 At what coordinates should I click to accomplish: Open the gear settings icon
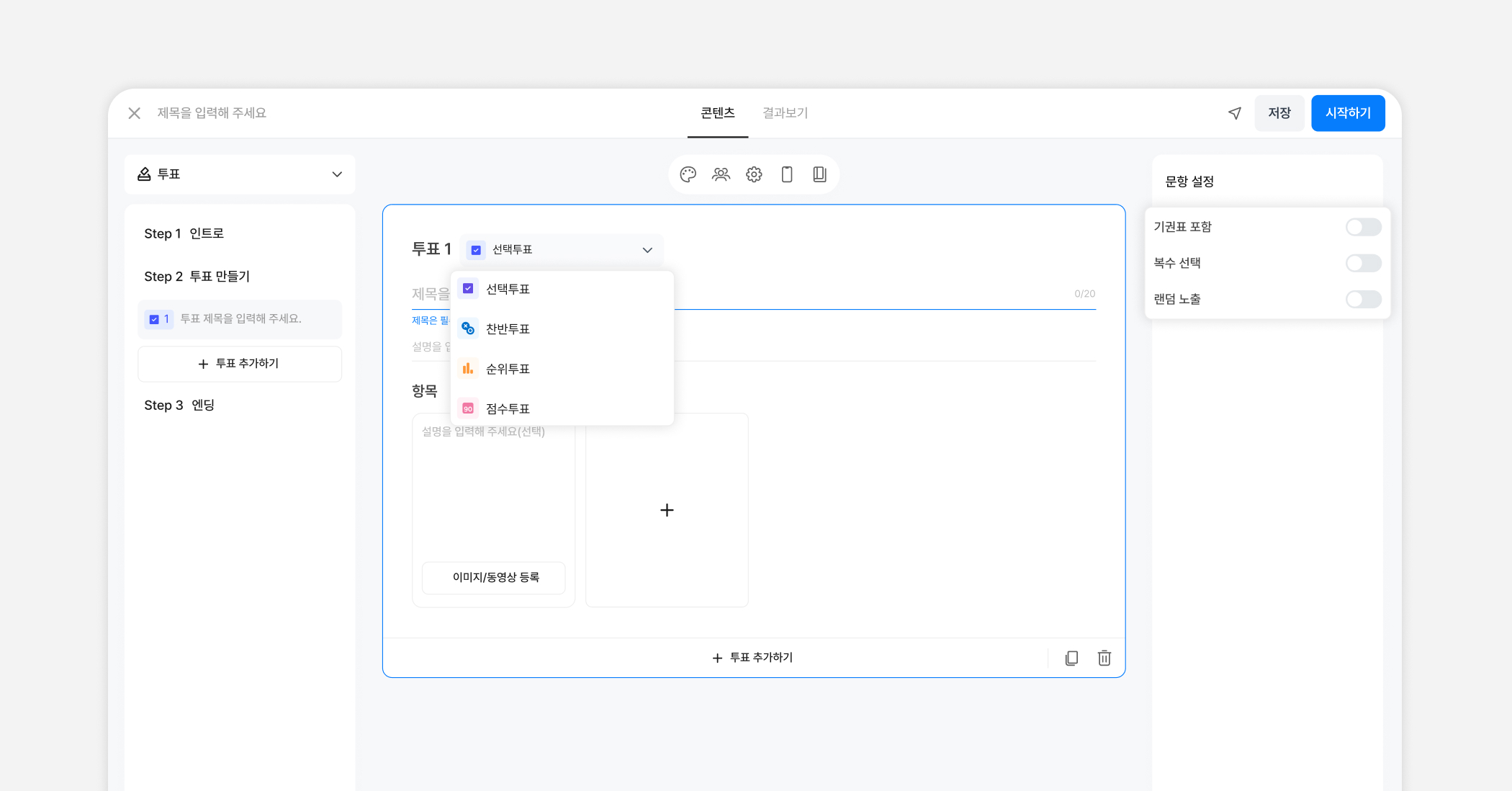point(754,174)
